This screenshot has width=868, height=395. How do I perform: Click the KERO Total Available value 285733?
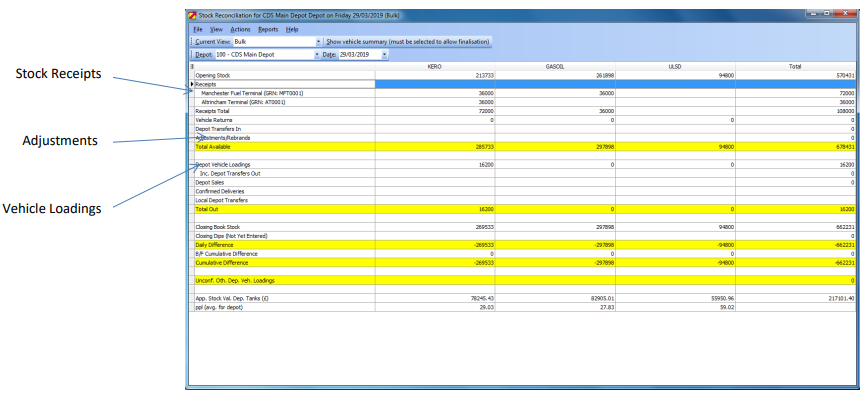point(484,147)
